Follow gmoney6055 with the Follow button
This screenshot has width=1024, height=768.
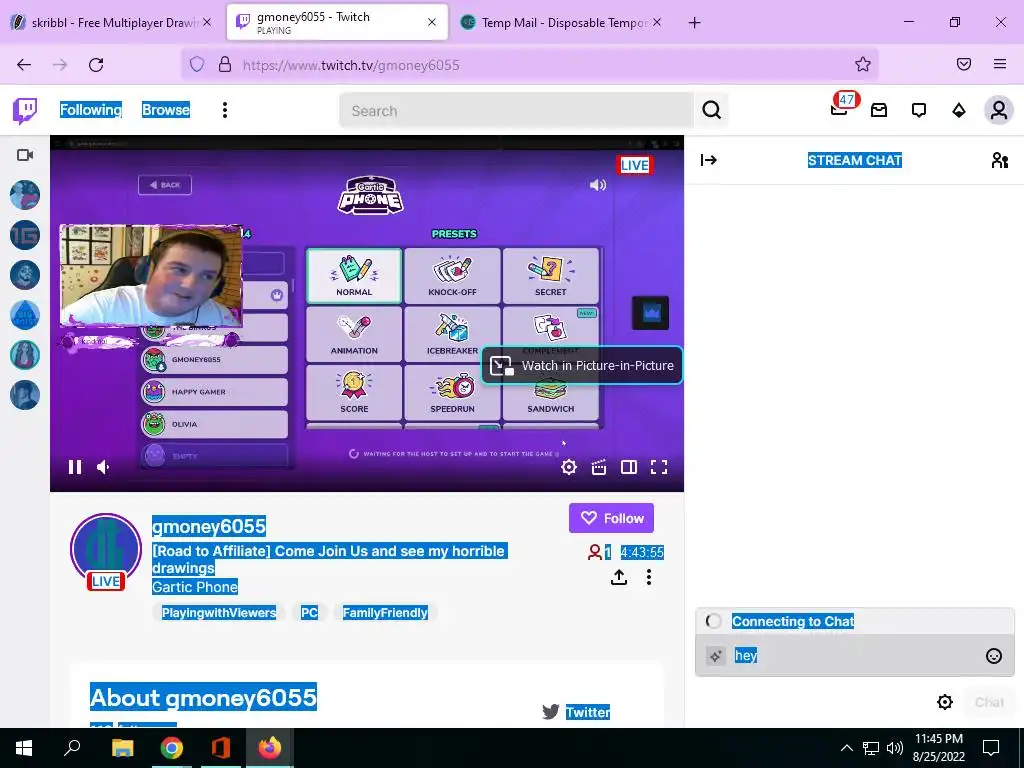pyautogui.click(x=611, y=518)
